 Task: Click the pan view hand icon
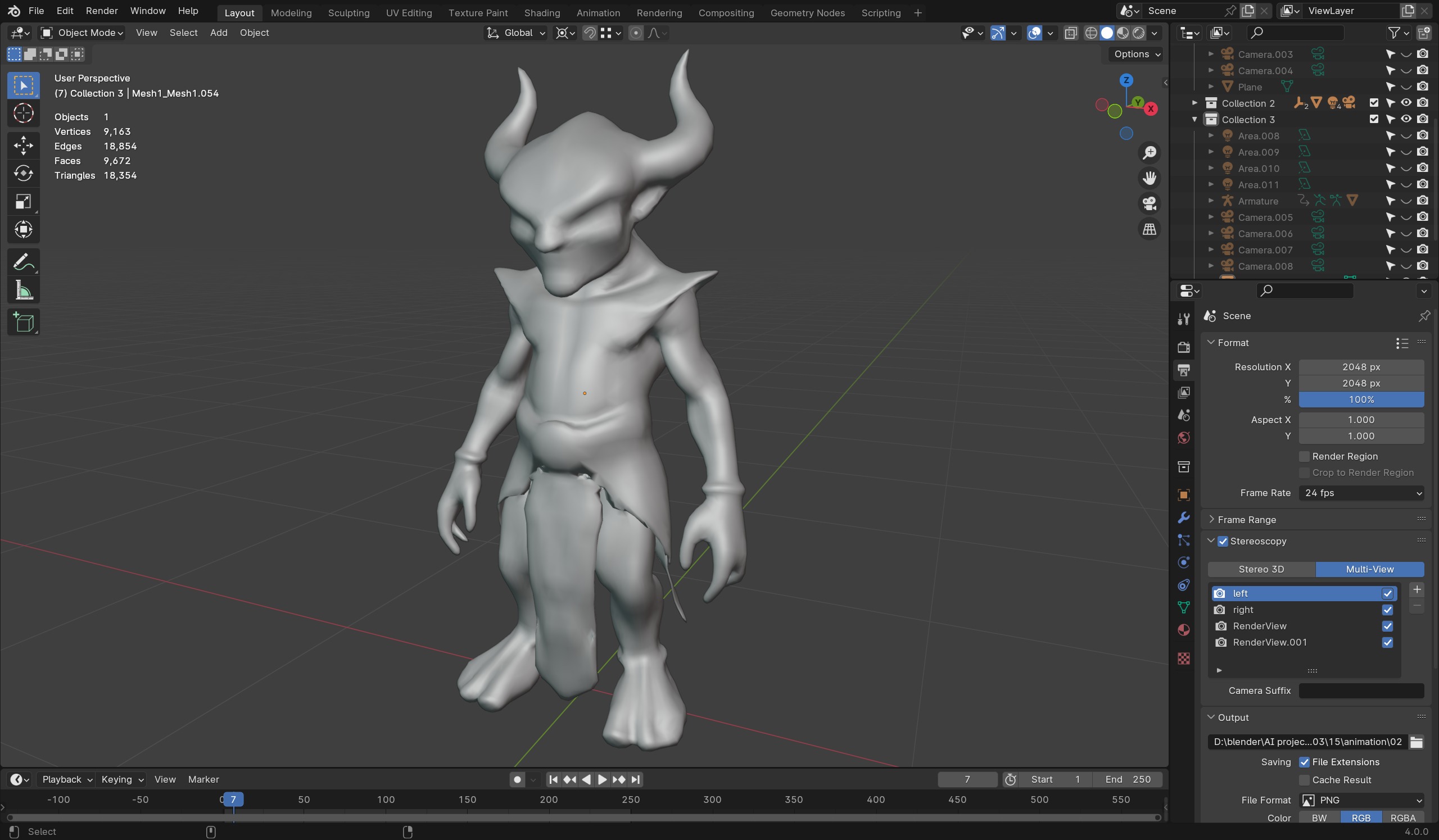tap(1149, 179)
